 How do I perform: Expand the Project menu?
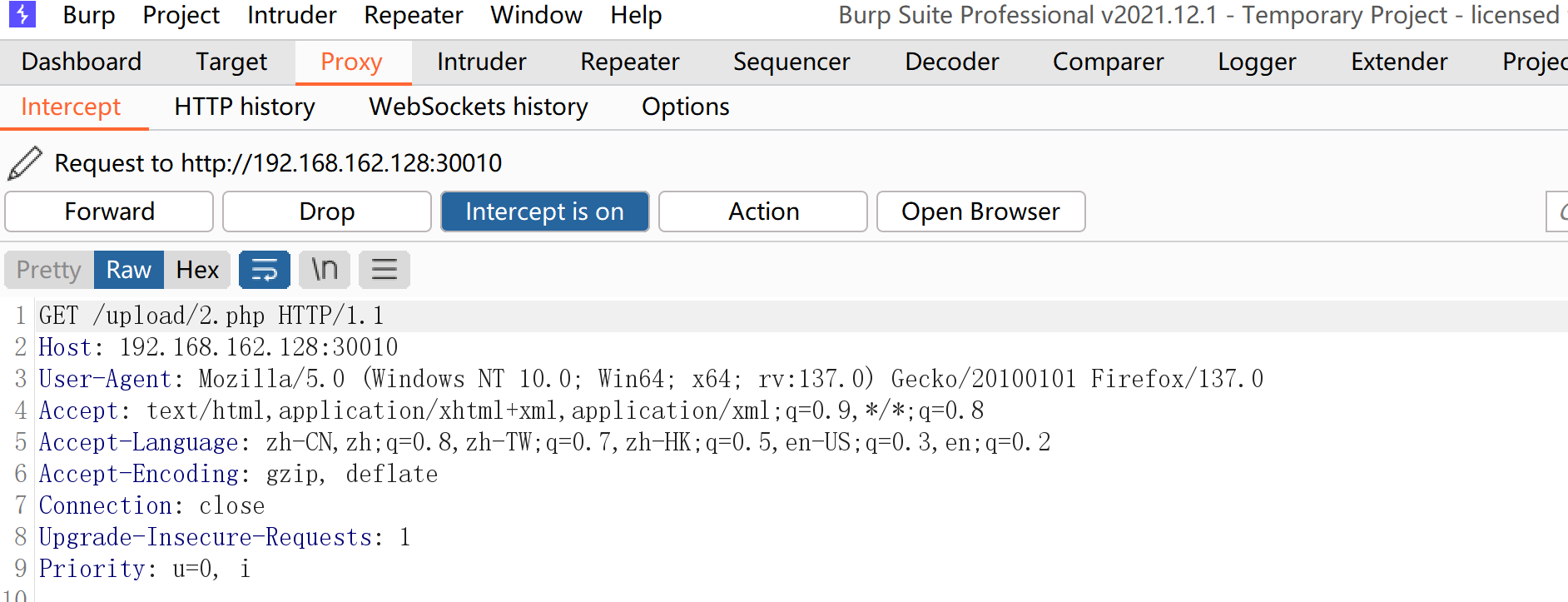(x=181, y=15)
